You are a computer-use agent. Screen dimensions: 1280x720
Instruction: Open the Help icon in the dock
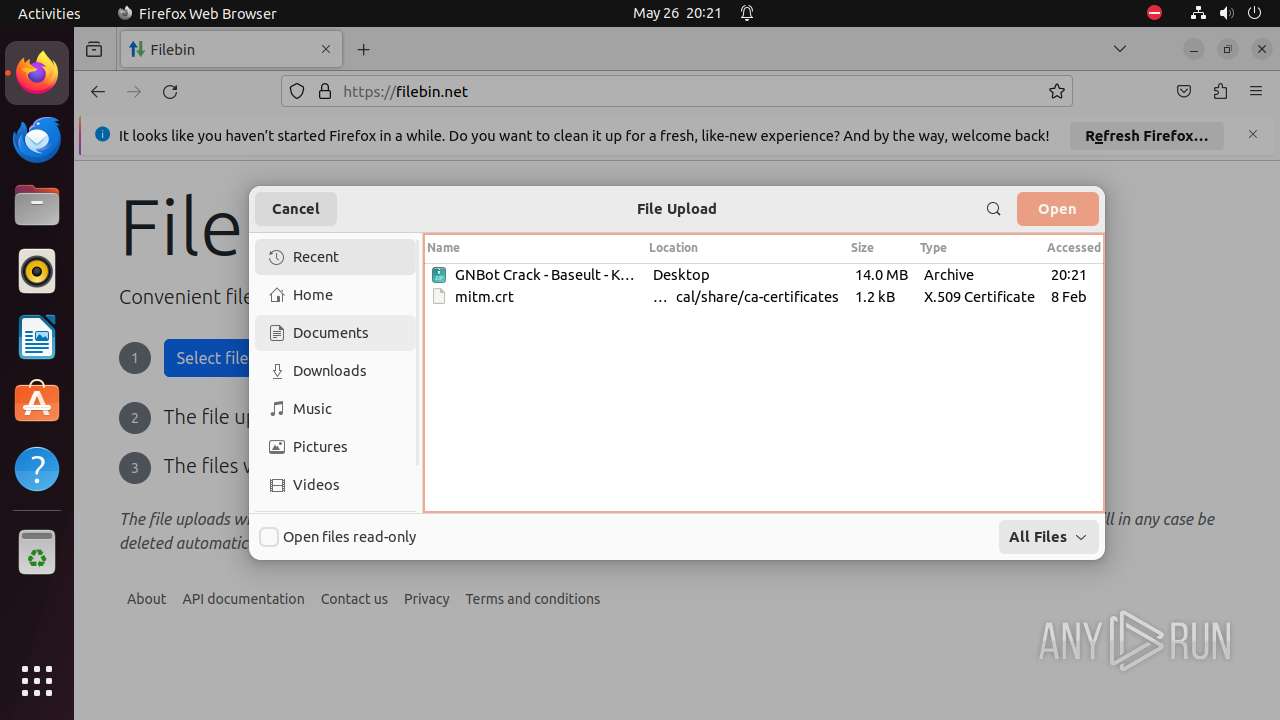37,469
